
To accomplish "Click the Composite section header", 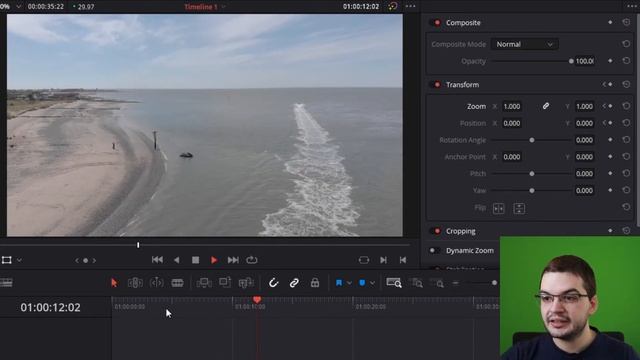I will (x=463, y=22).
